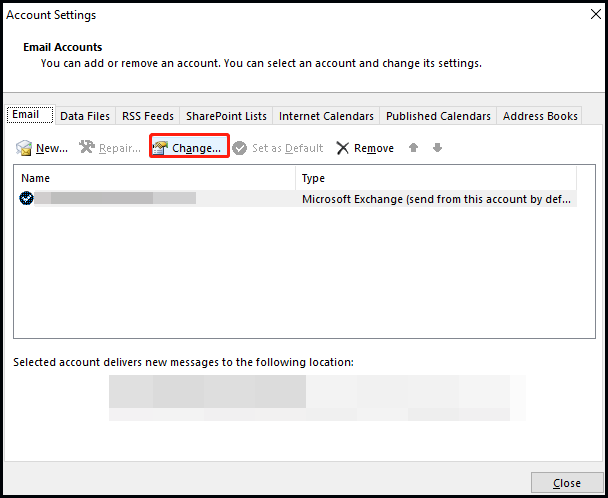This screenshot has width=608, height=498.
Task: Click the Set as Default checkmark icon
Action: (240, 148)
